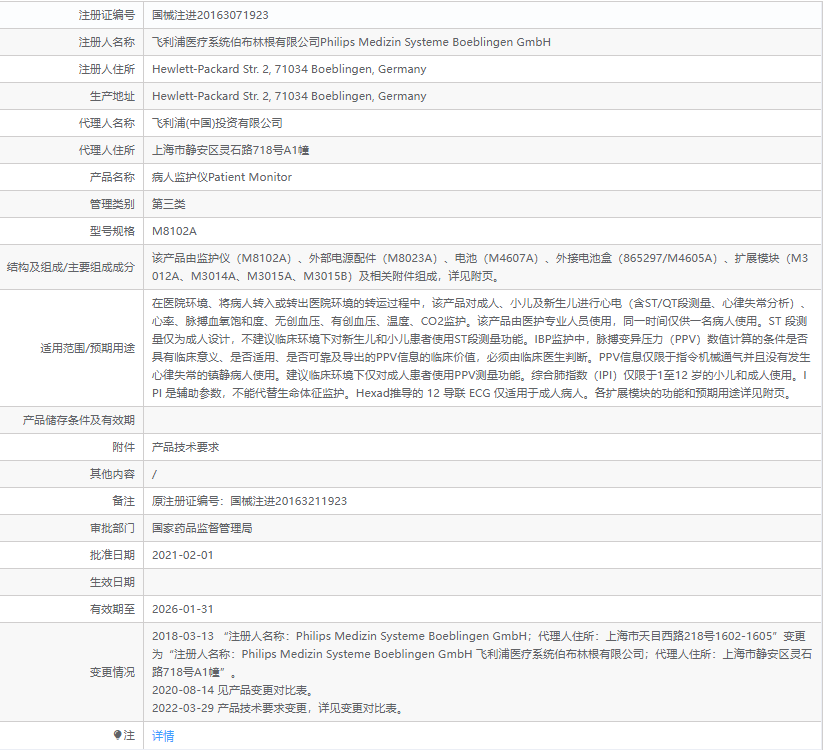826x750 pixels.
Task: Click original registration number 国械注进20163211923
Action: pos(289,501)
